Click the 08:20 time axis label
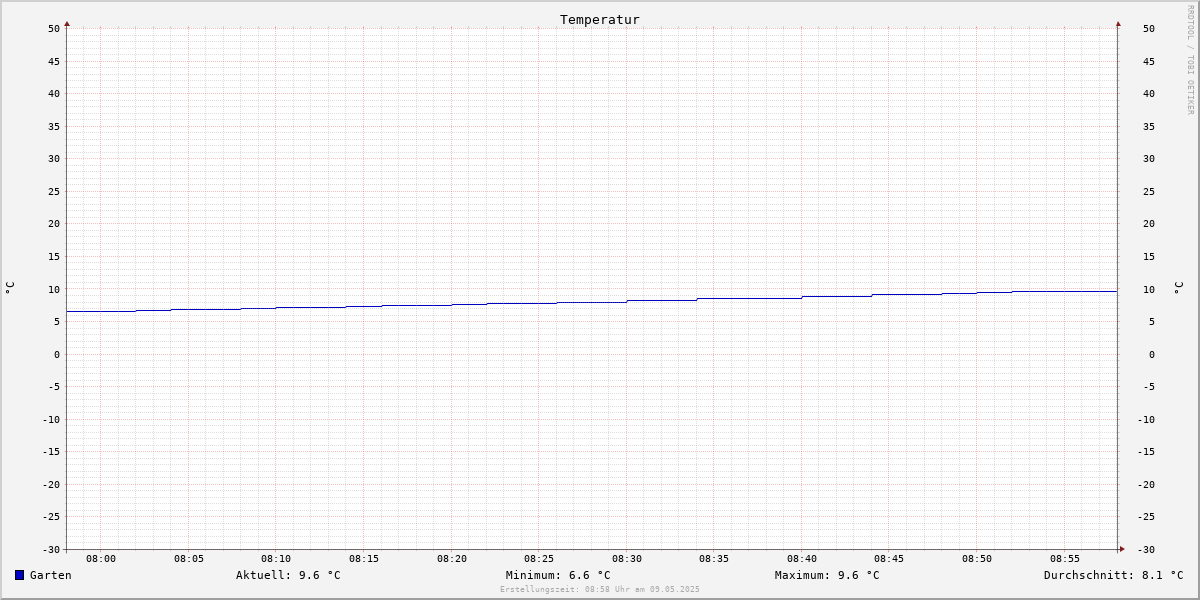 (x=452, y=558)
